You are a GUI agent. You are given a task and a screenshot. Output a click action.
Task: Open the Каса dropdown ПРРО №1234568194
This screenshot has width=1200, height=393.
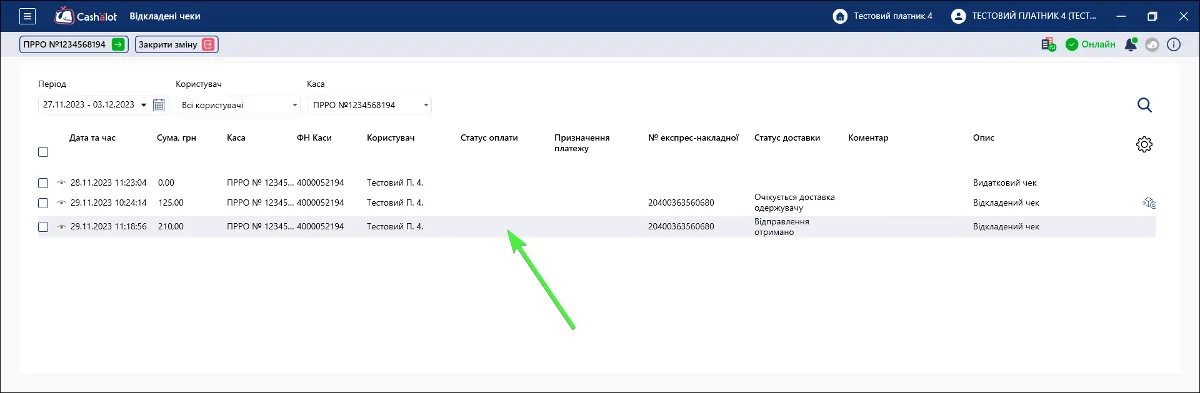[x=369, y=105]
